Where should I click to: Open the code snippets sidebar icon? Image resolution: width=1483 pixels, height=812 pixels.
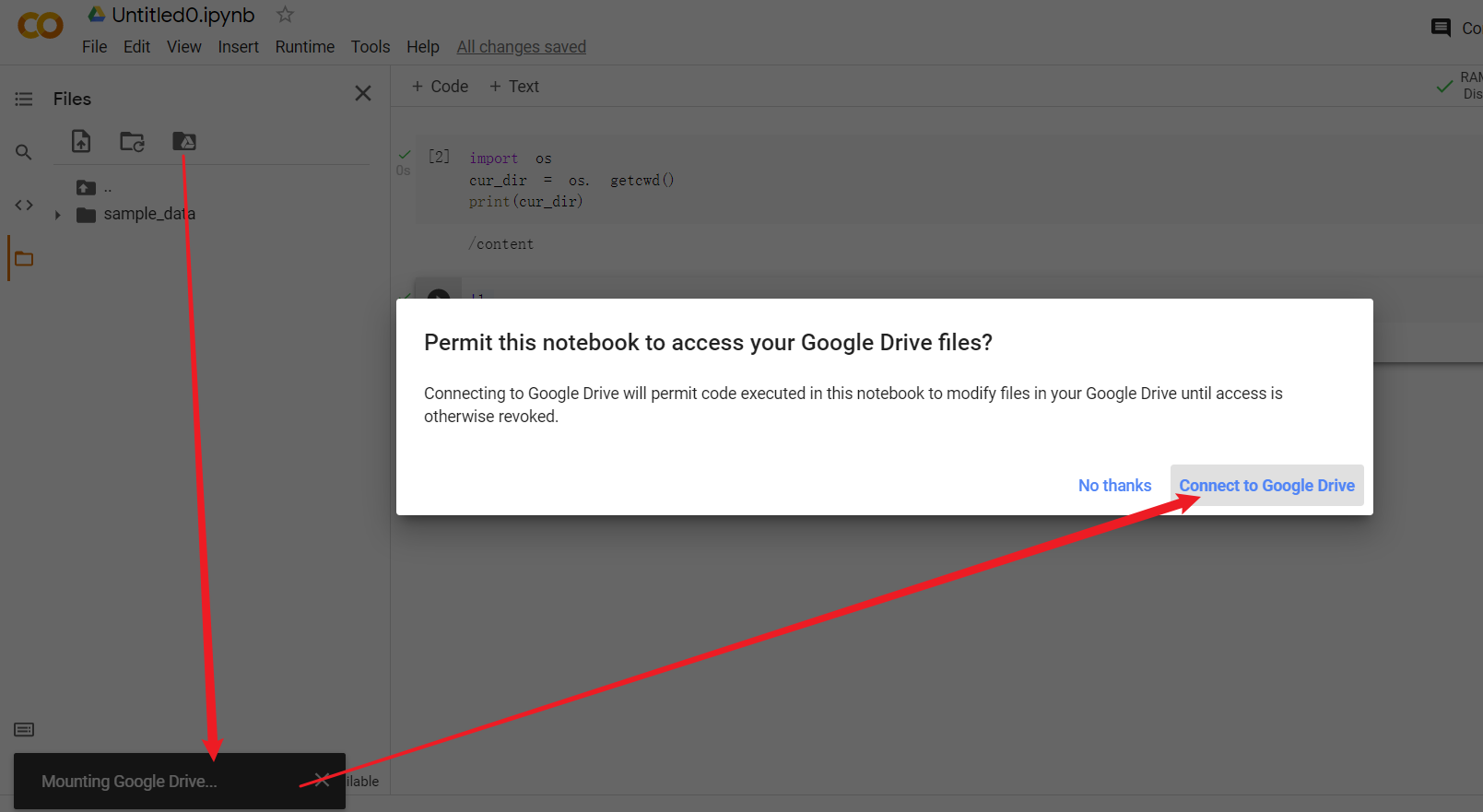click(x=24, y=205)
